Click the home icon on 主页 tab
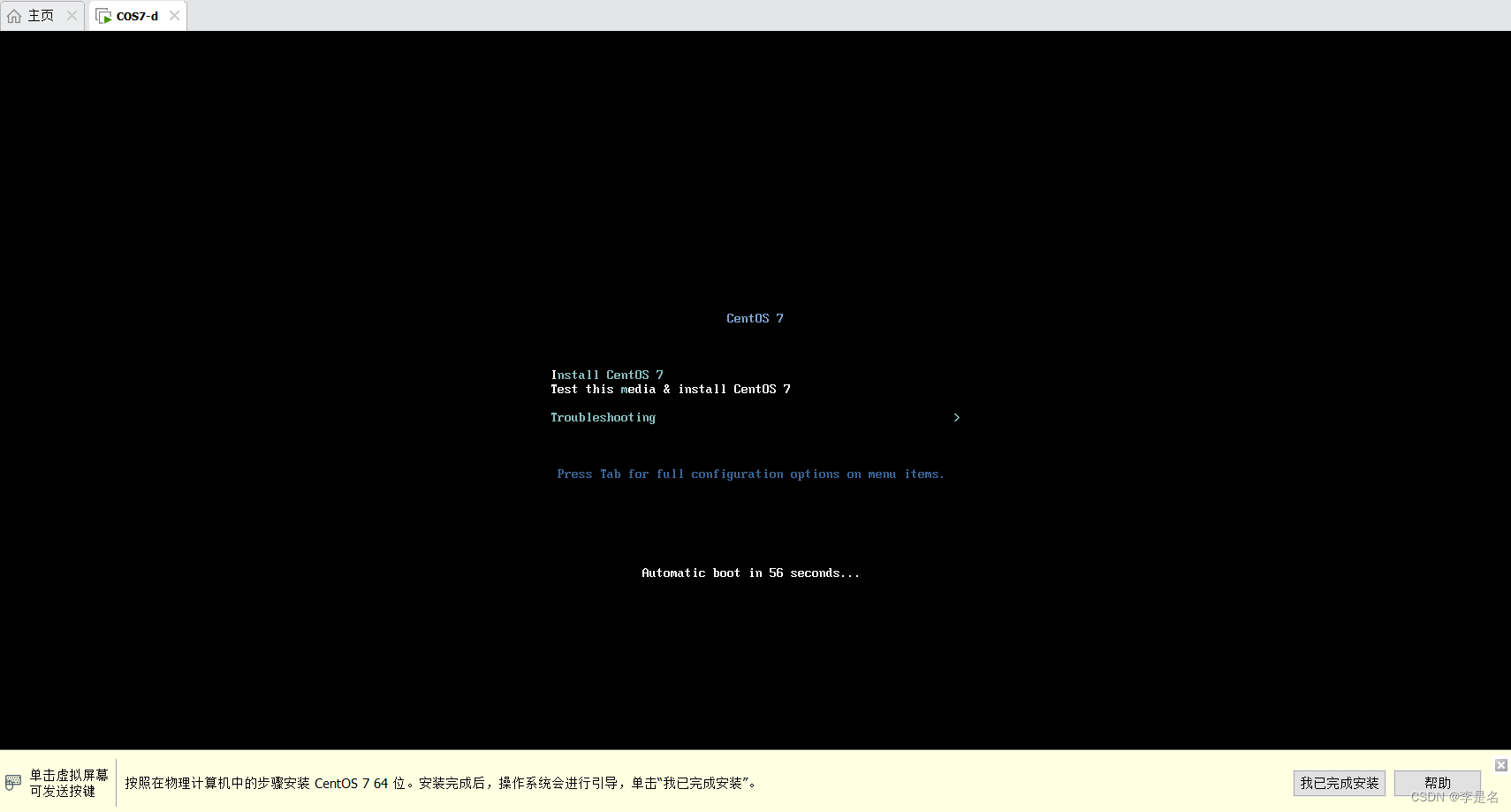The width and height of the screenshot is (1511, 812). click(x=14, y=16)
